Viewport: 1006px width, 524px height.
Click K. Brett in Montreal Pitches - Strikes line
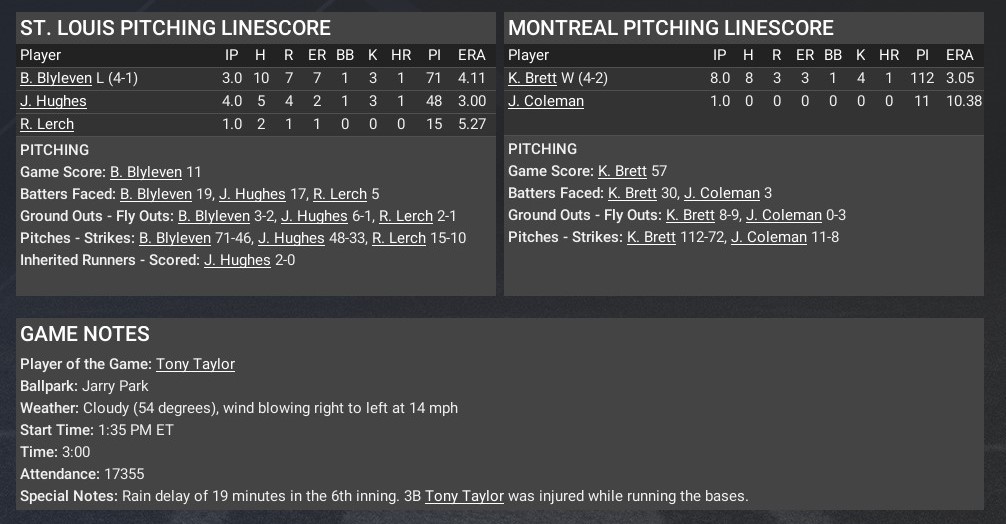651,237
